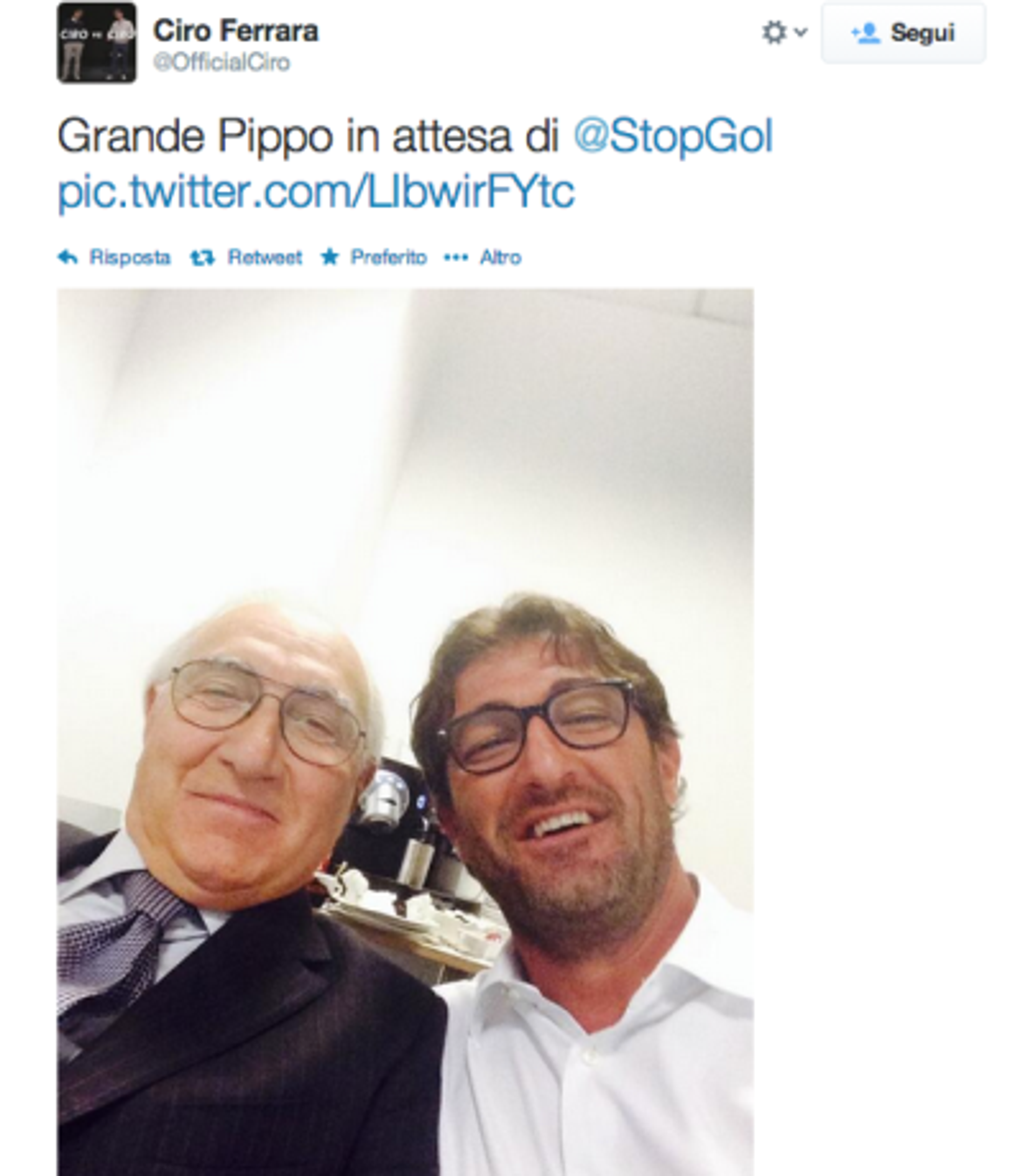Screen dimensions: 1035x1176
Task: Click the three-dots more icon
Action: click(x=456, y=258)
